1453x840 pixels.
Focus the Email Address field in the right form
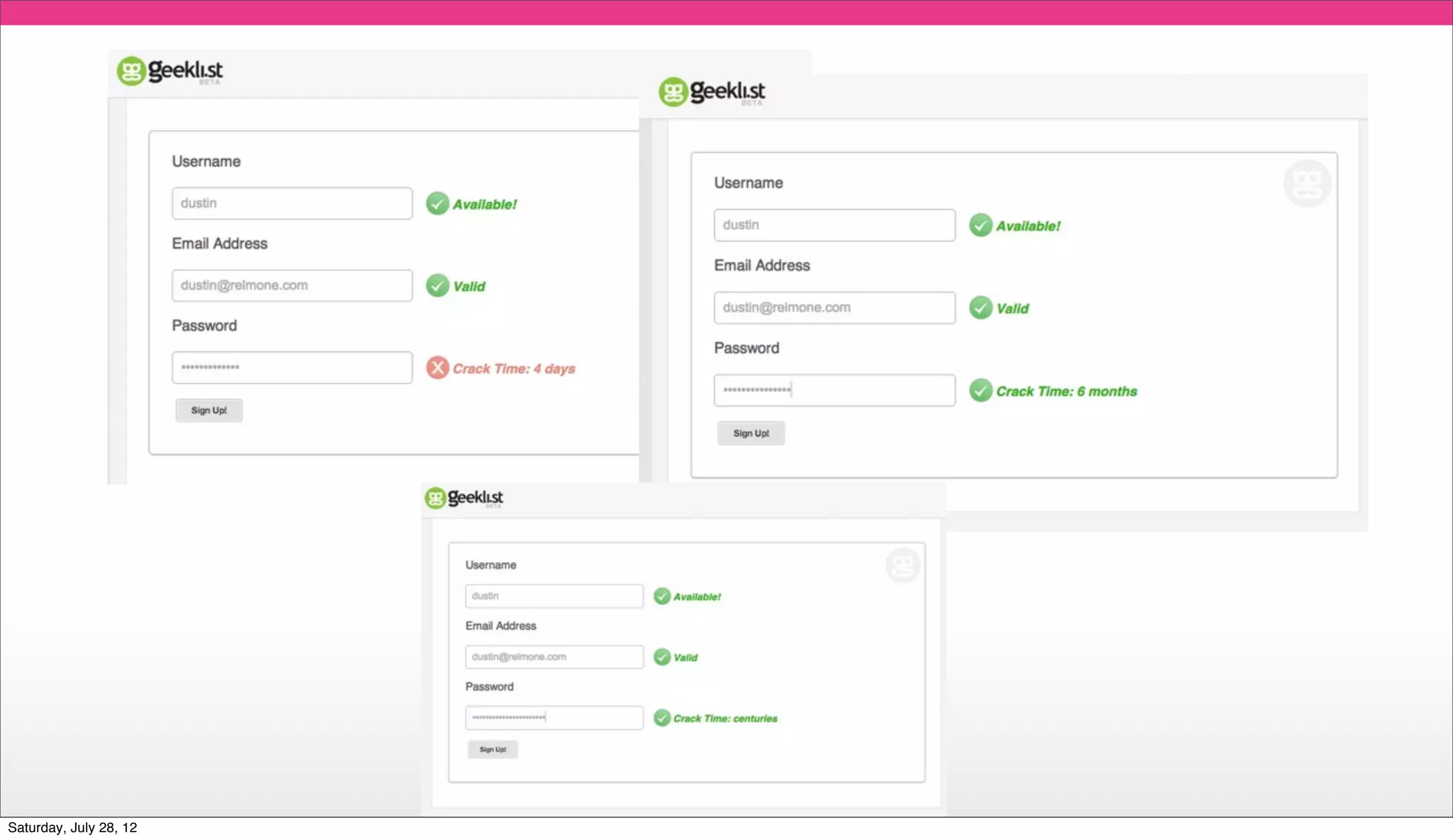834,308
